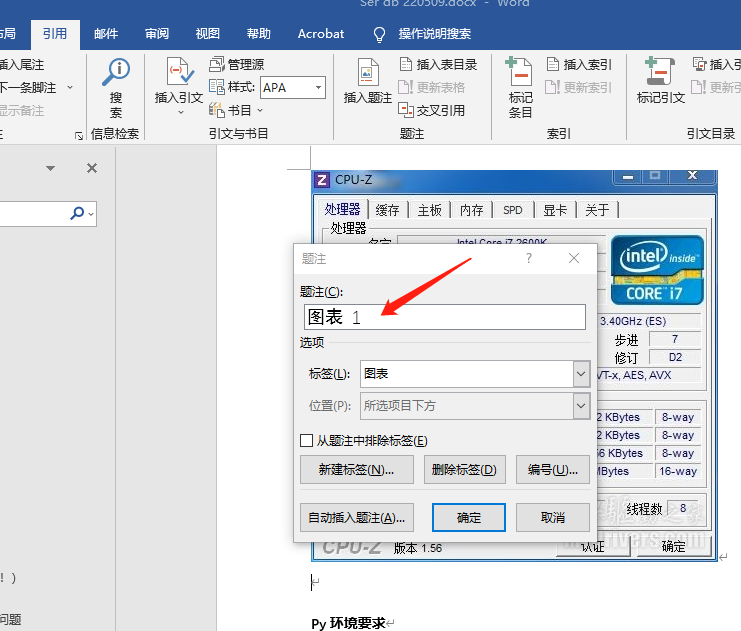
Task: Click the SPD tab in CPU-Z image
Action: (513, 210)
